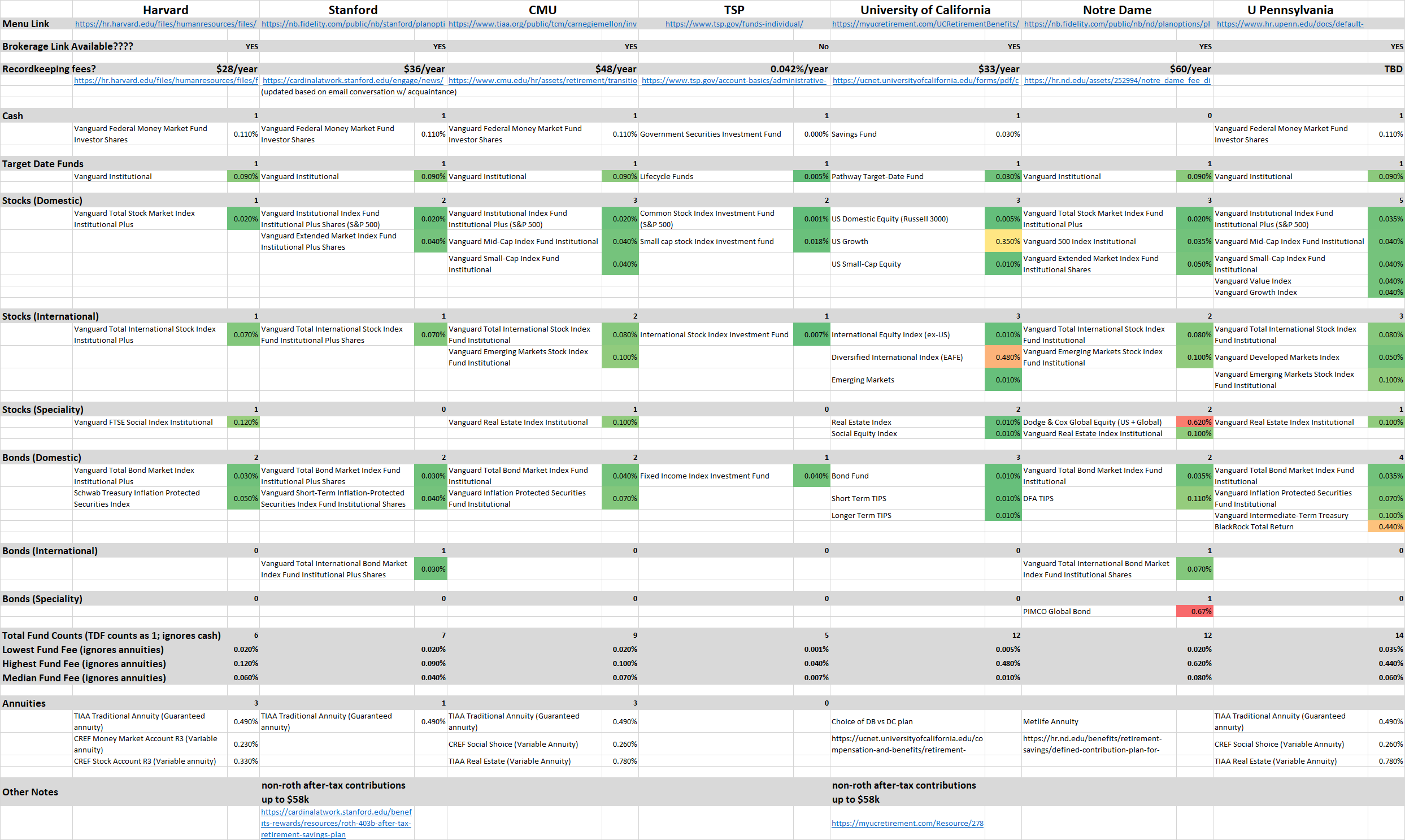Click Median Fund Fee row label
Screen dimensions: 1405x840
84,678
